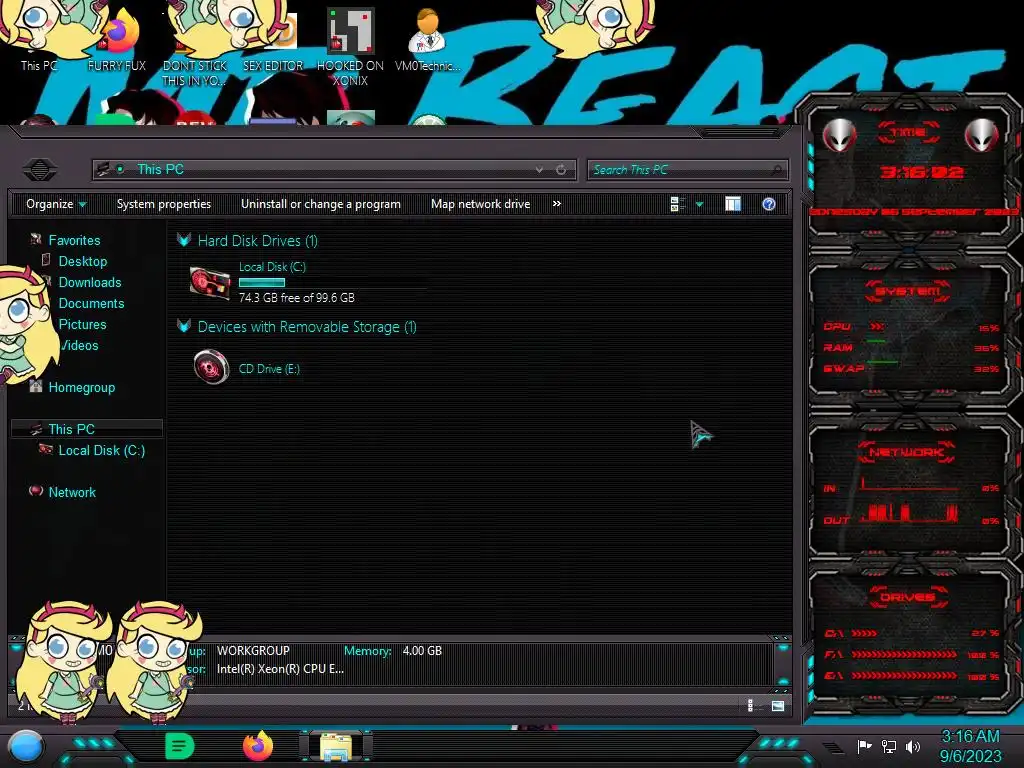Click the CD Drive (E:) label
The width and height of the screenshot is (1024, 768).
[x=269, y=369]
